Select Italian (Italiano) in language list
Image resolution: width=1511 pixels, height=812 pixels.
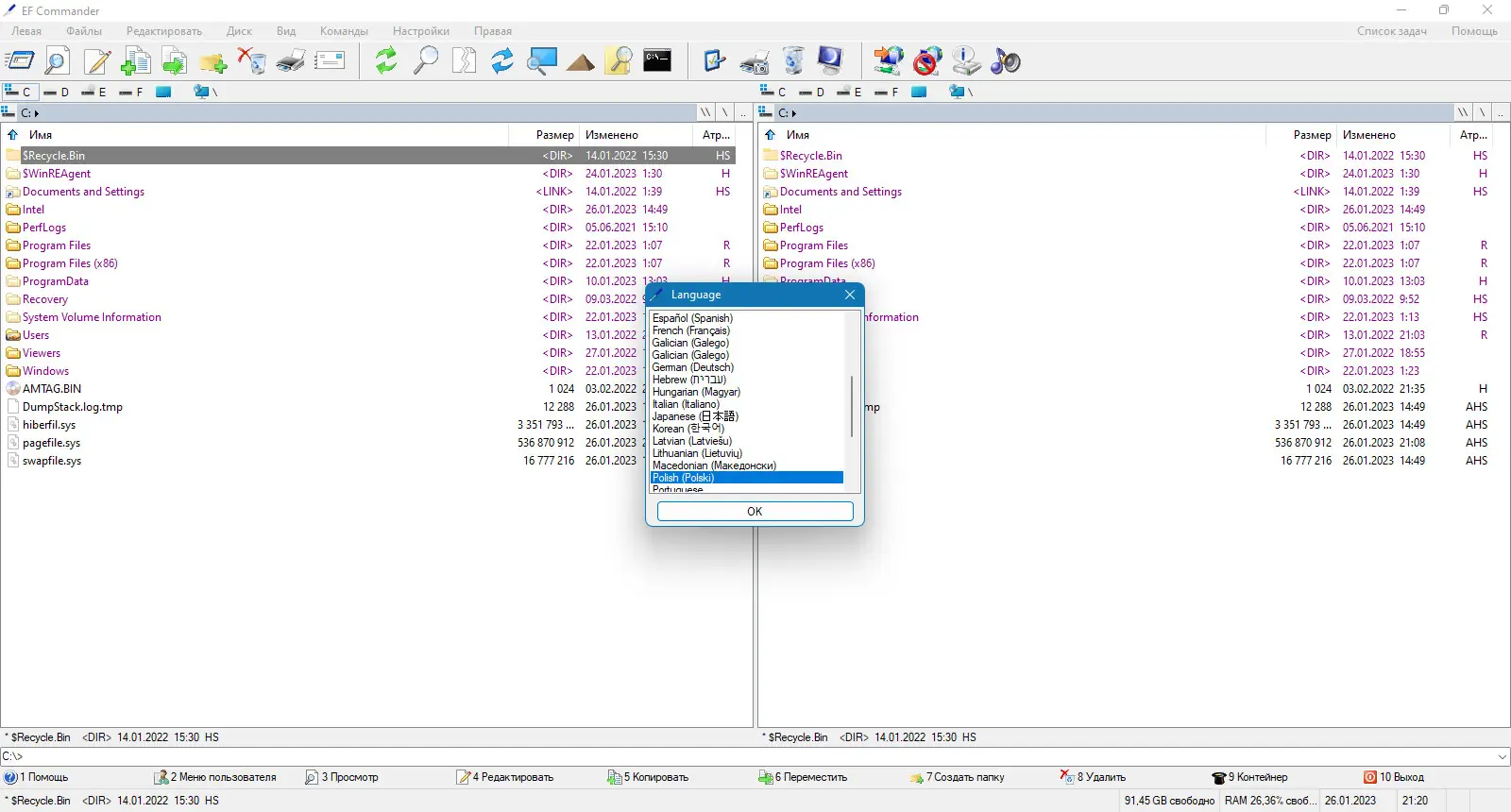(686, 404)
